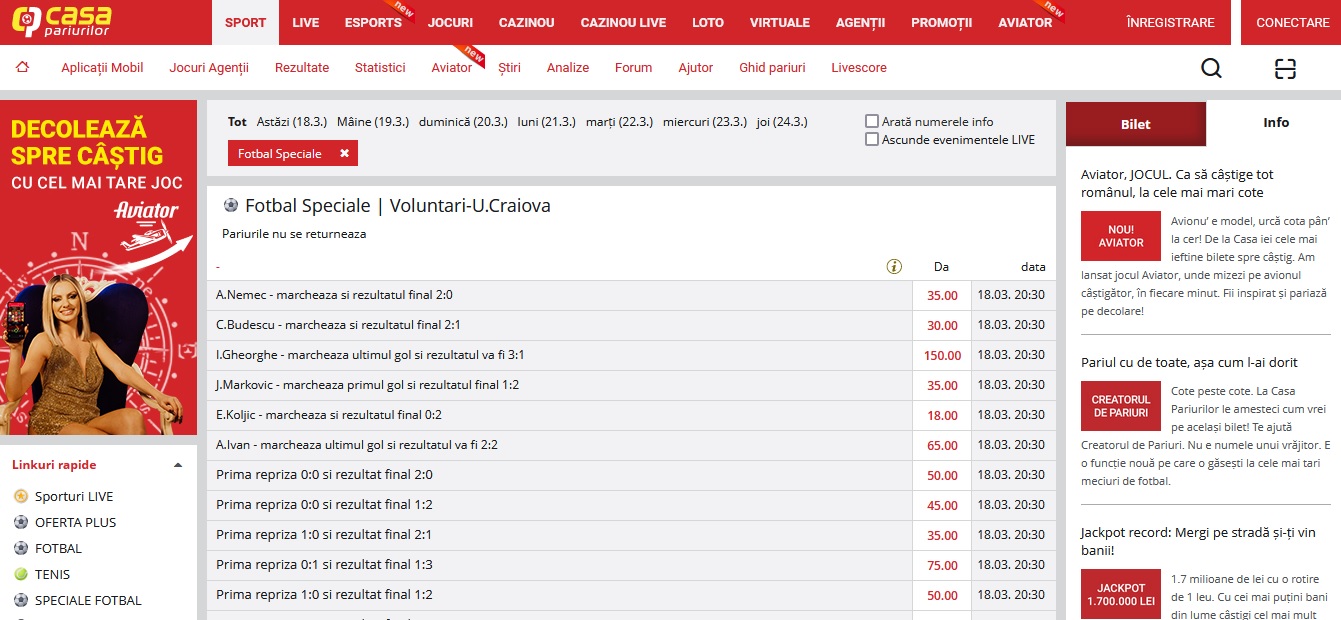This screenshot has width=1341, height=620.
Task: Select odds 18.00 for E.Koljic 0:2
Action: pyautogui.click(x=942, y=415)
